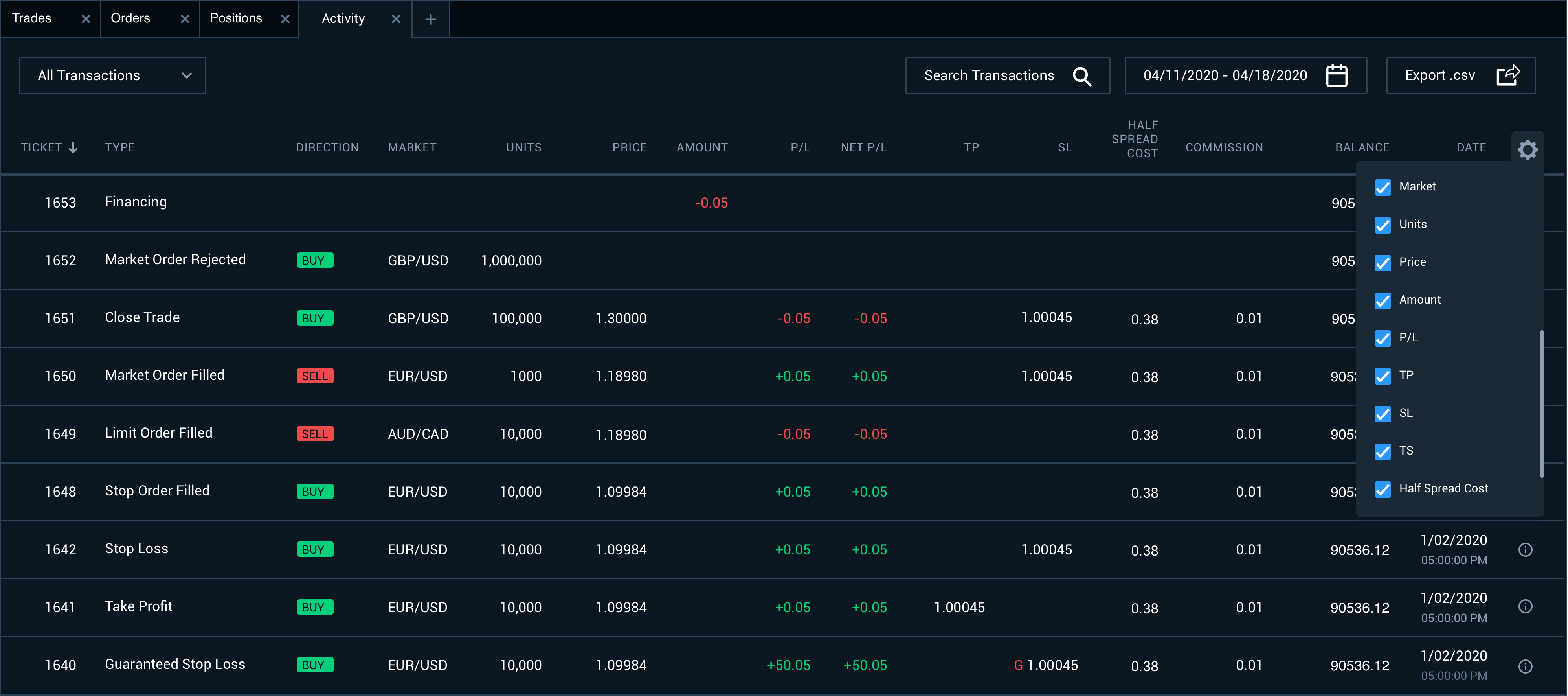This screenshot has width=1568, height=696.
Task: Open info icon for ticket 1640
Action: tap(1525, 666)
